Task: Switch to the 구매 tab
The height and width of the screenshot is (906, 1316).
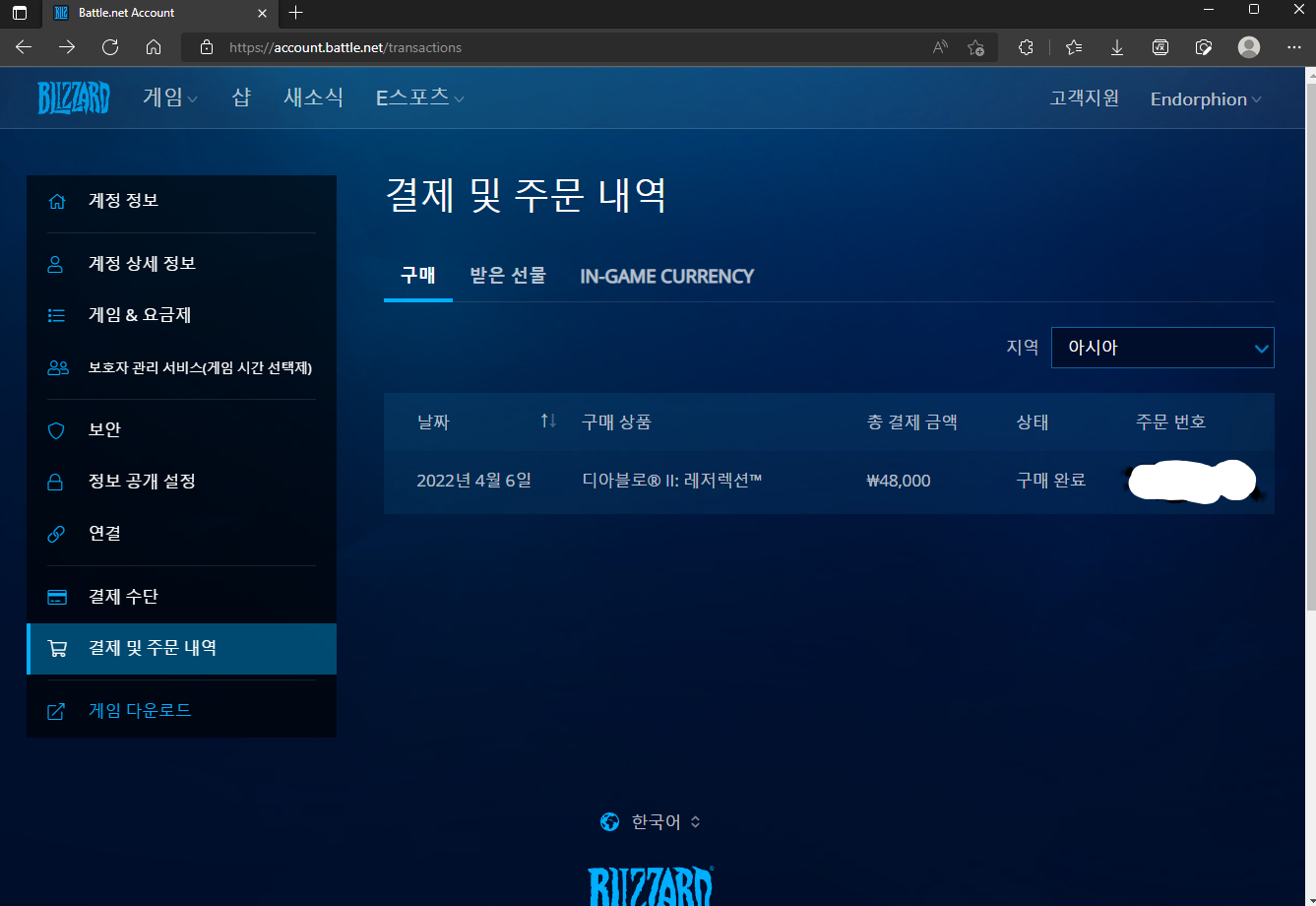Action: [418, 276]
